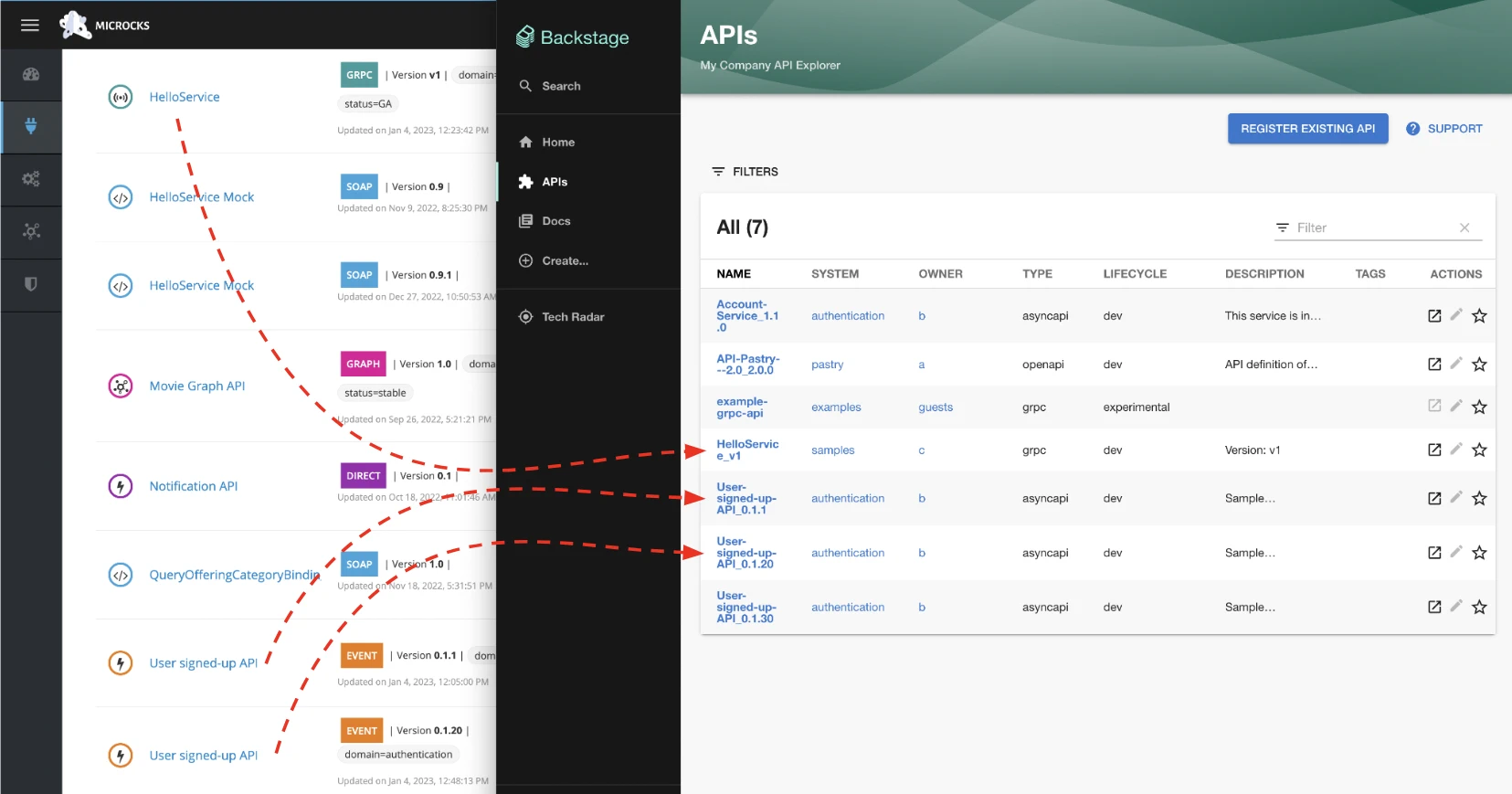Open Account-Service_1.1.0 in new window icon
The height and width of the screenshot is (794, 1512).
[1434, 316]
